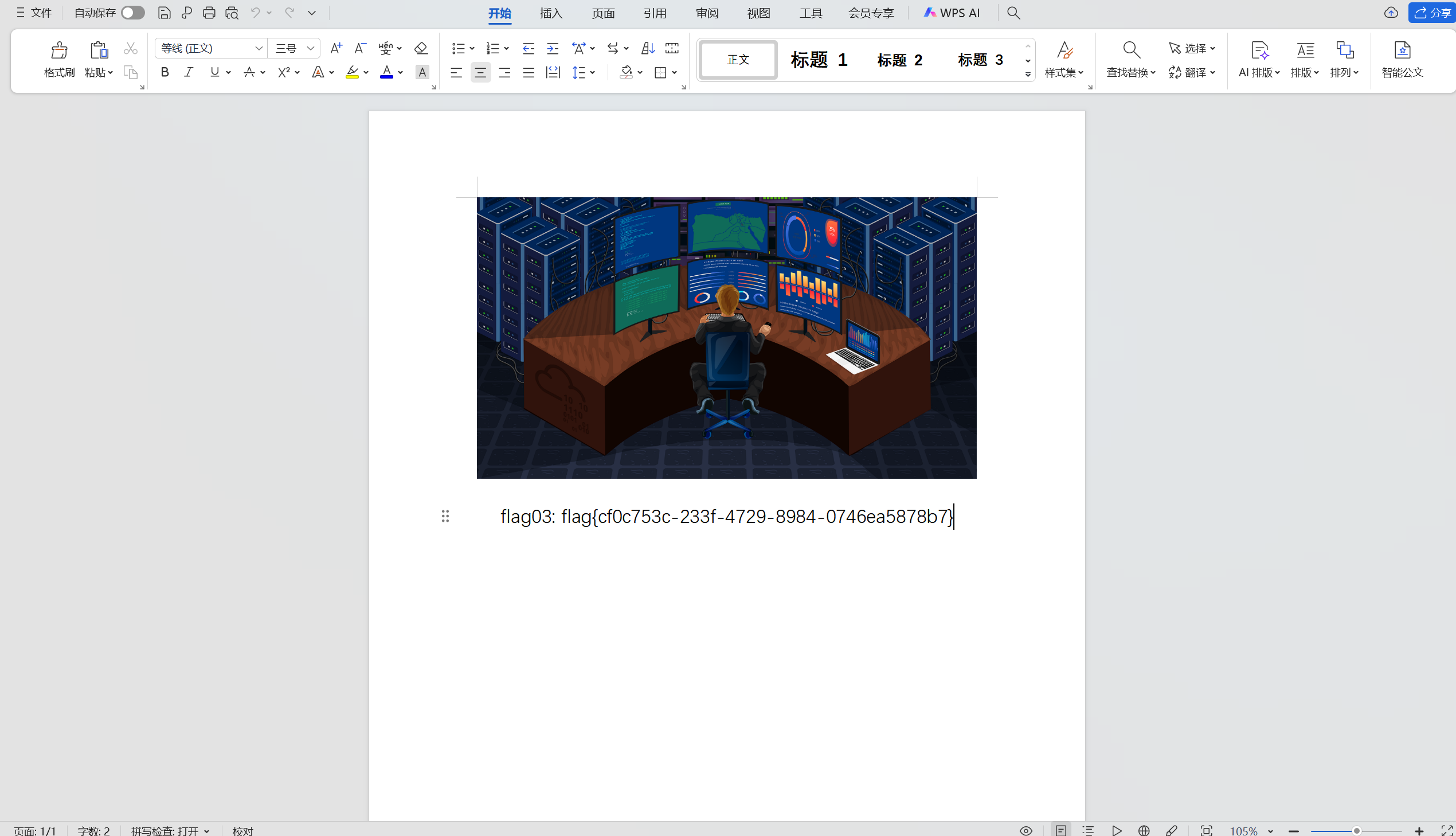Switch to the Insert (插入) tab
Image resolution: width=1456 pixels, height=836 pixels.
tap(551, 13)
